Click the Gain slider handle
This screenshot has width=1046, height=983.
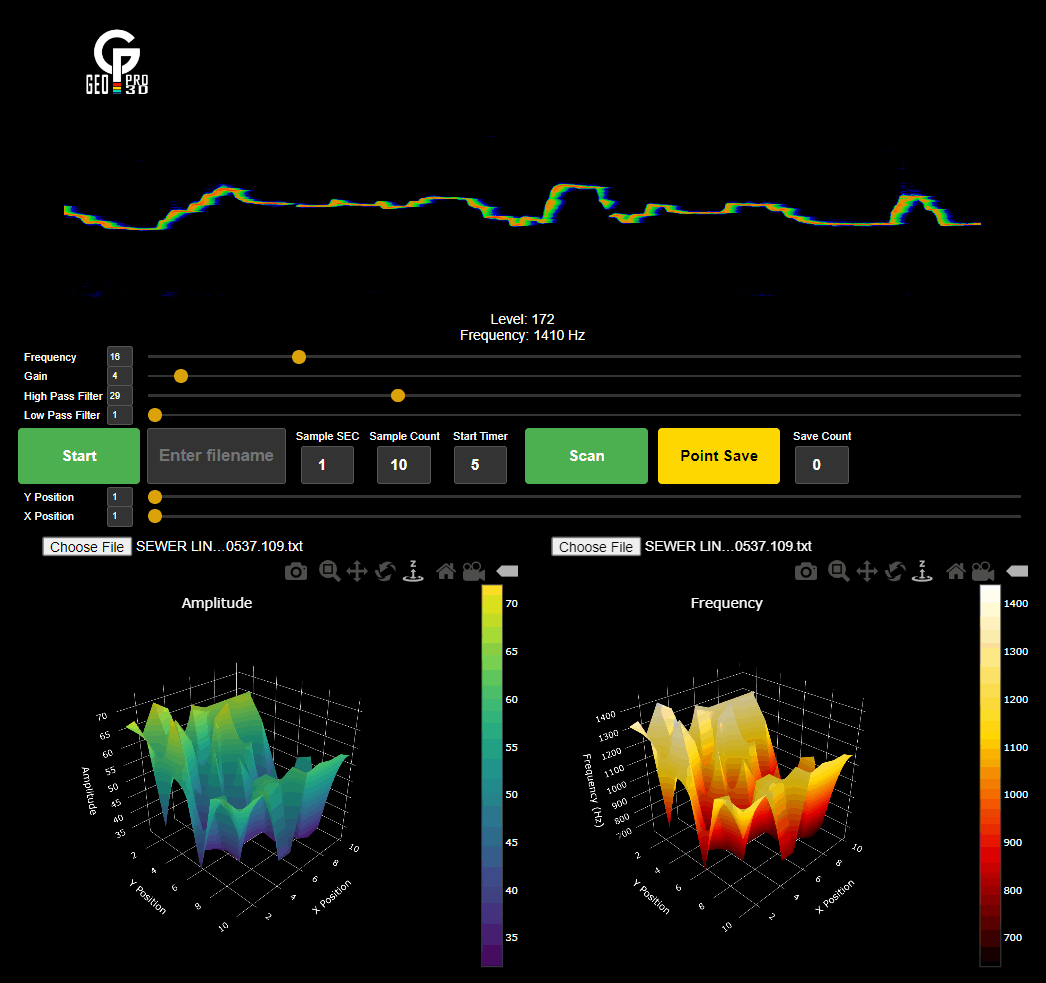[181, 376]
